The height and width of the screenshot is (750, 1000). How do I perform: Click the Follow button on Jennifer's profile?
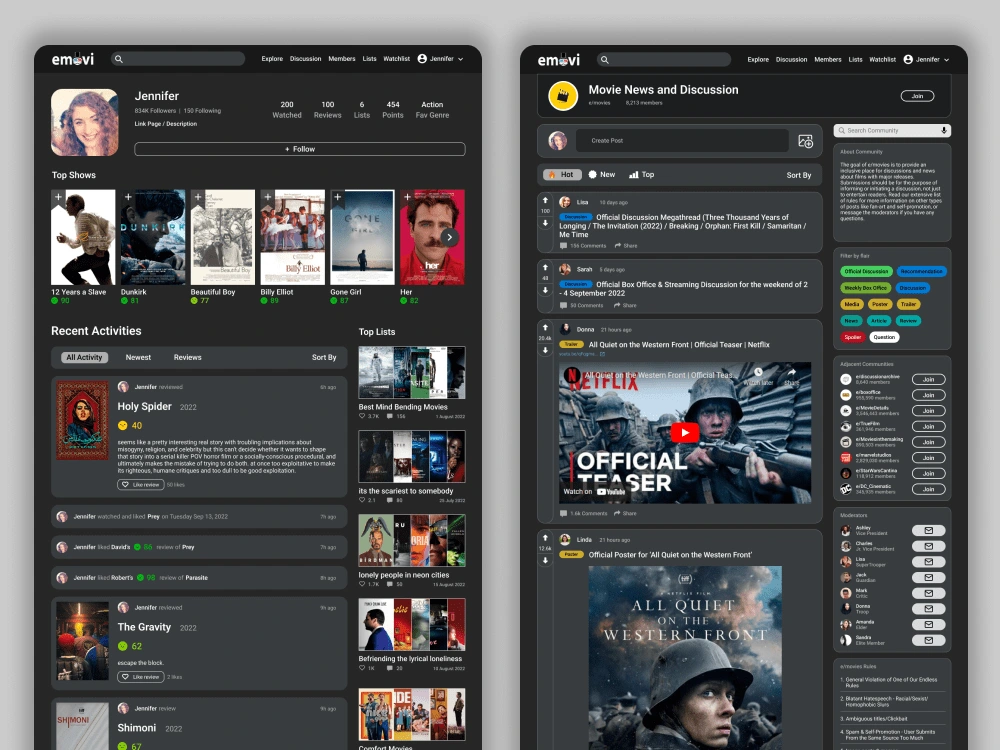(x=300, y=149)
